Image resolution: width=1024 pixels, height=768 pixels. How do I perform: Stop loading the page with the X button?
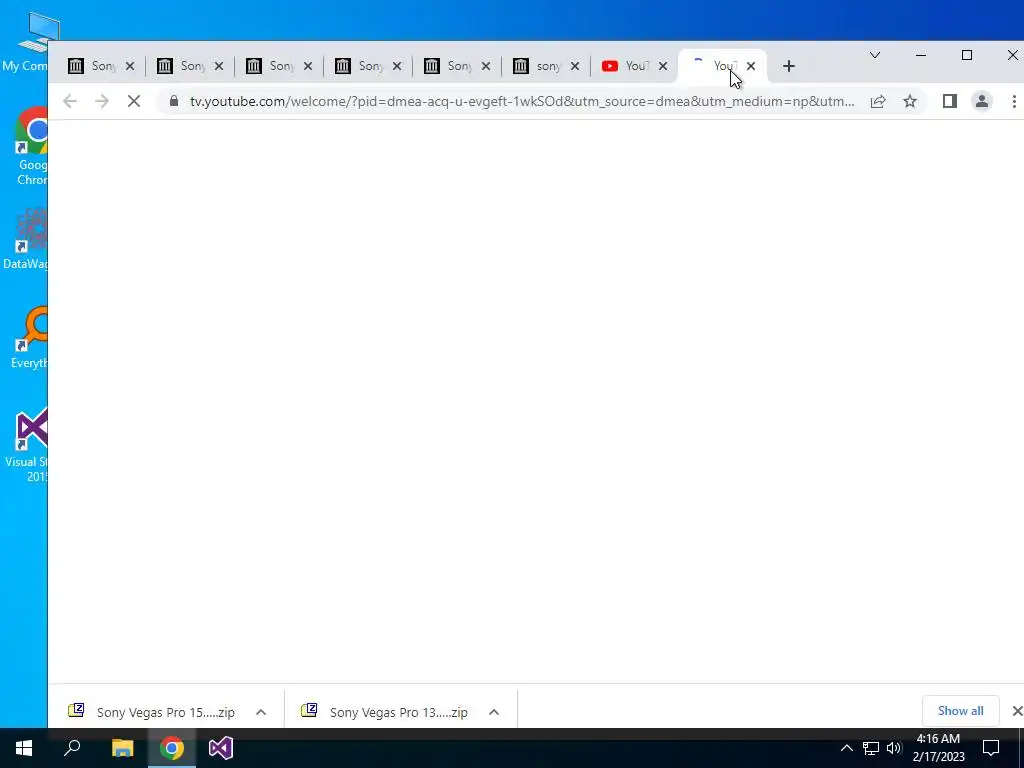(134, 101)
